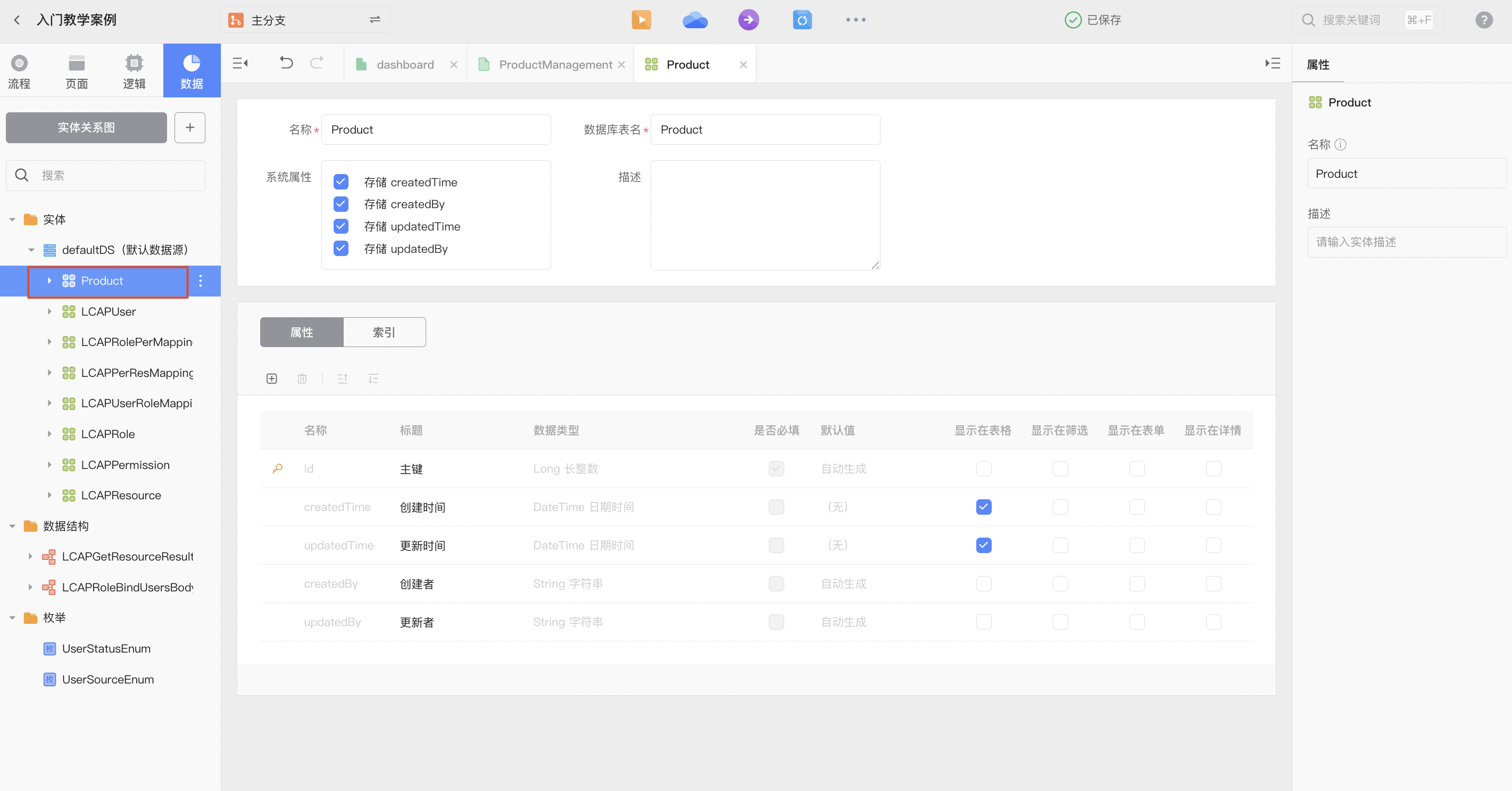
Task: Collapse the 枚举 folder
Action: pos(12,618)
